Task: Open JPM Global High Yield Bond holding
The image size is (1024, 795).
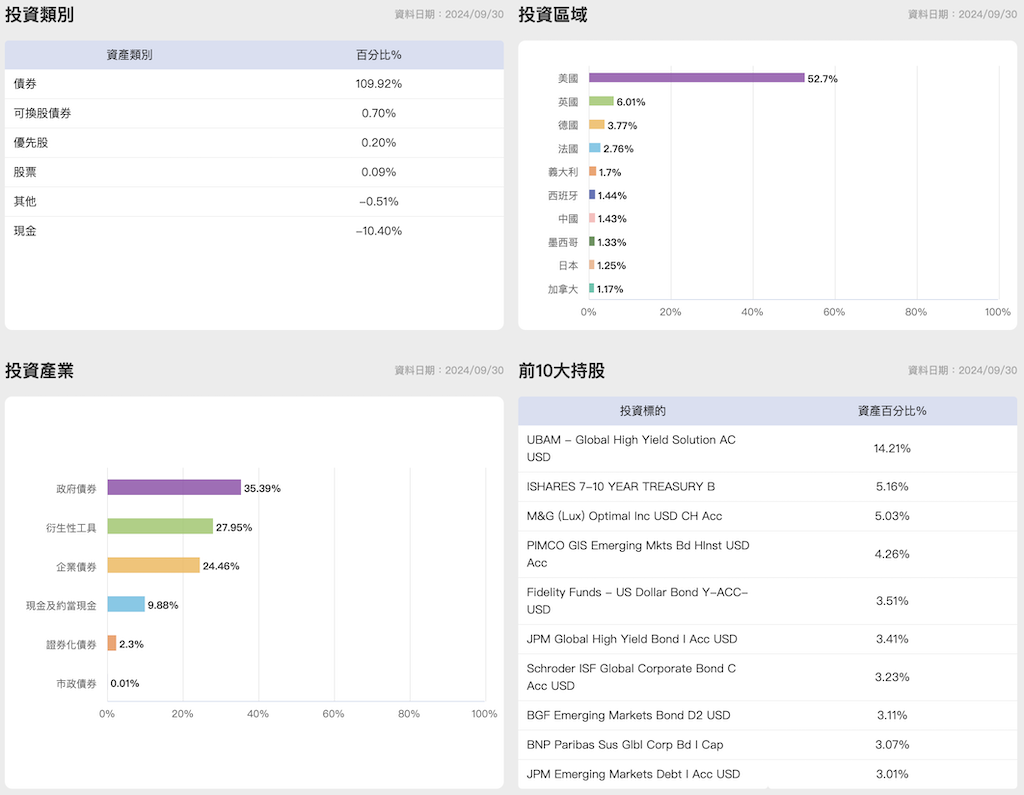Action: [x=631, y=639]
